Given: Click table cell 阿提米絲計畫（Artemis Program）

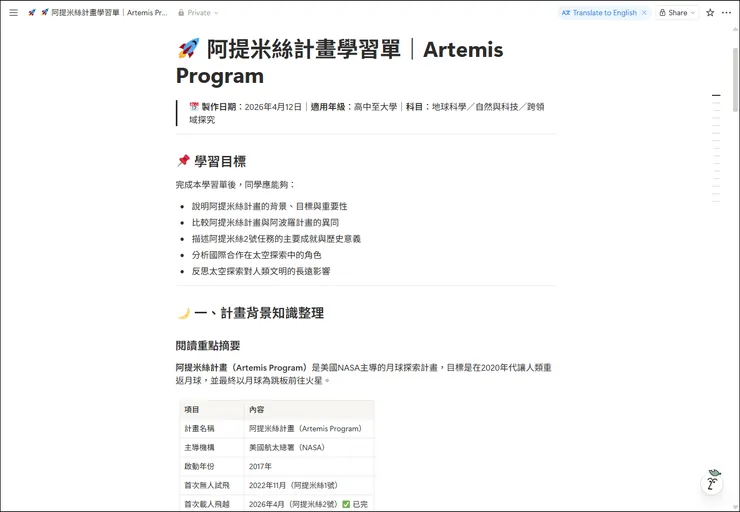Looking at the screenshot, I should tap(309, 428).
